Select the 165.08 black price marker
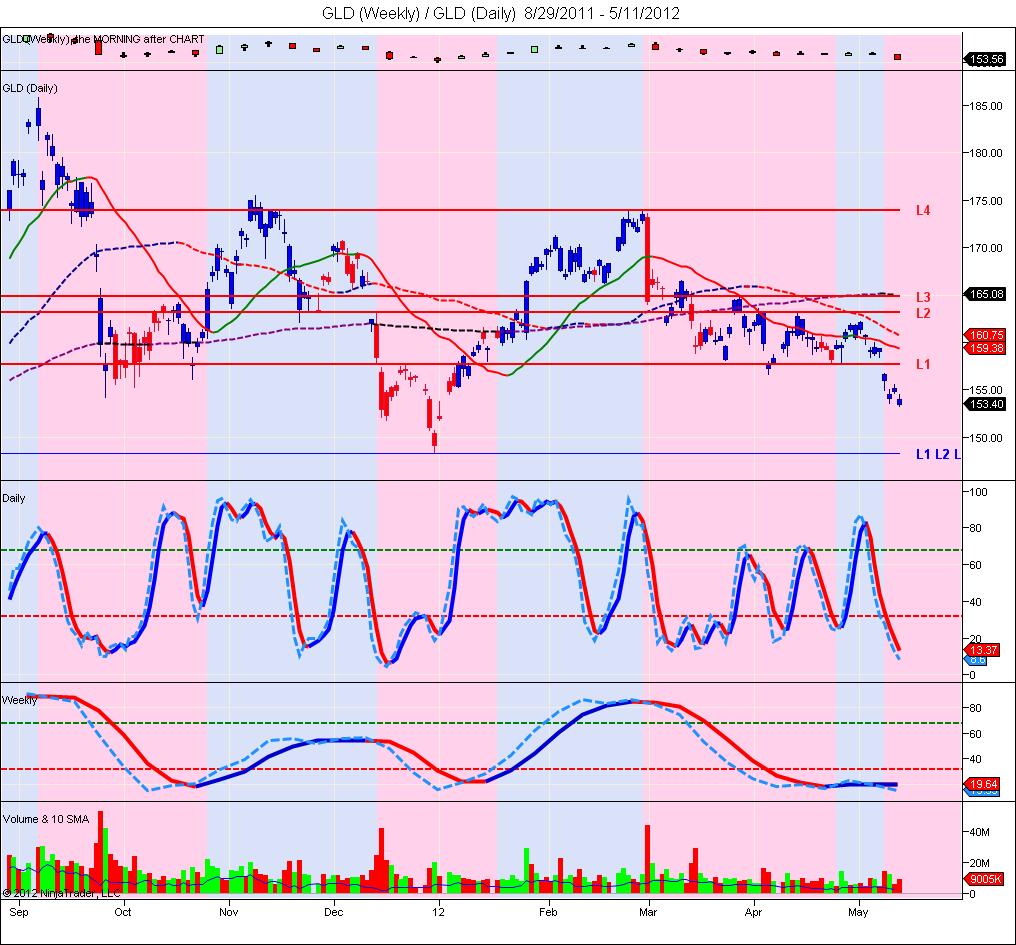 (x=986, y=294)
